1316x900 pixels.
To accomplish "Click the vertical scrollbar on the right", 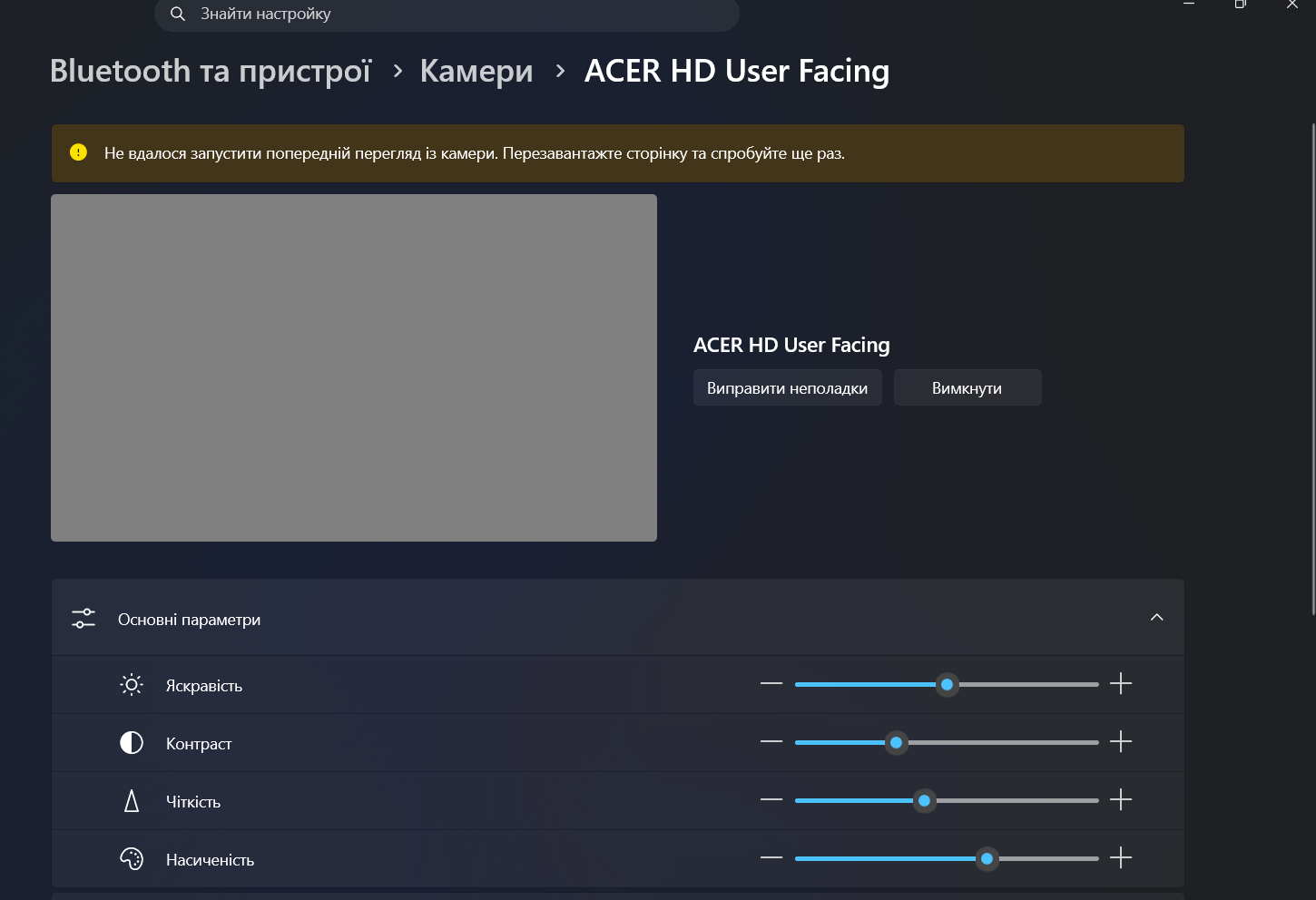I will (x=1312, y=367).
